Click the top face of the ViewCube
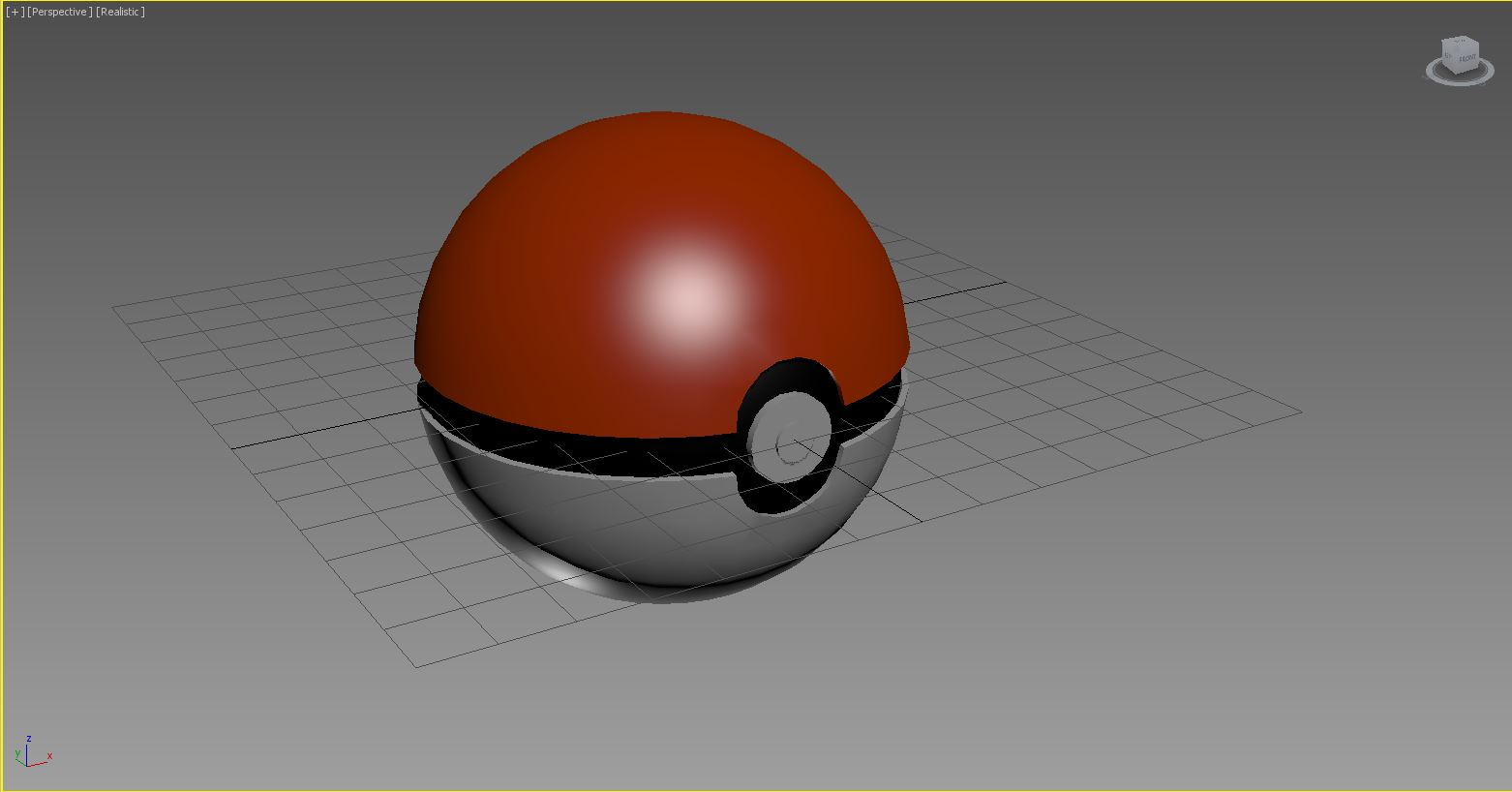Image resolution: width=1512 pixels, height=792 pixels. pyautogui.click(x=1461, y=42)
